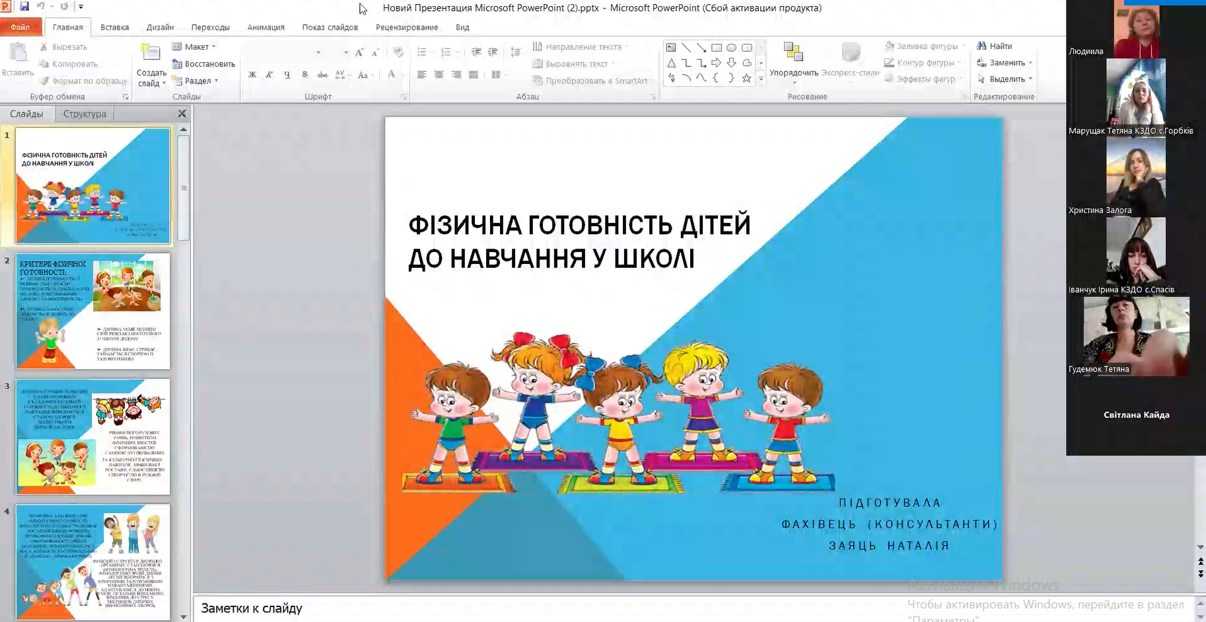This screenshot has height=622, width=1206.
Task: Open the Файл (File) menu button
Action: click(20, 27)
